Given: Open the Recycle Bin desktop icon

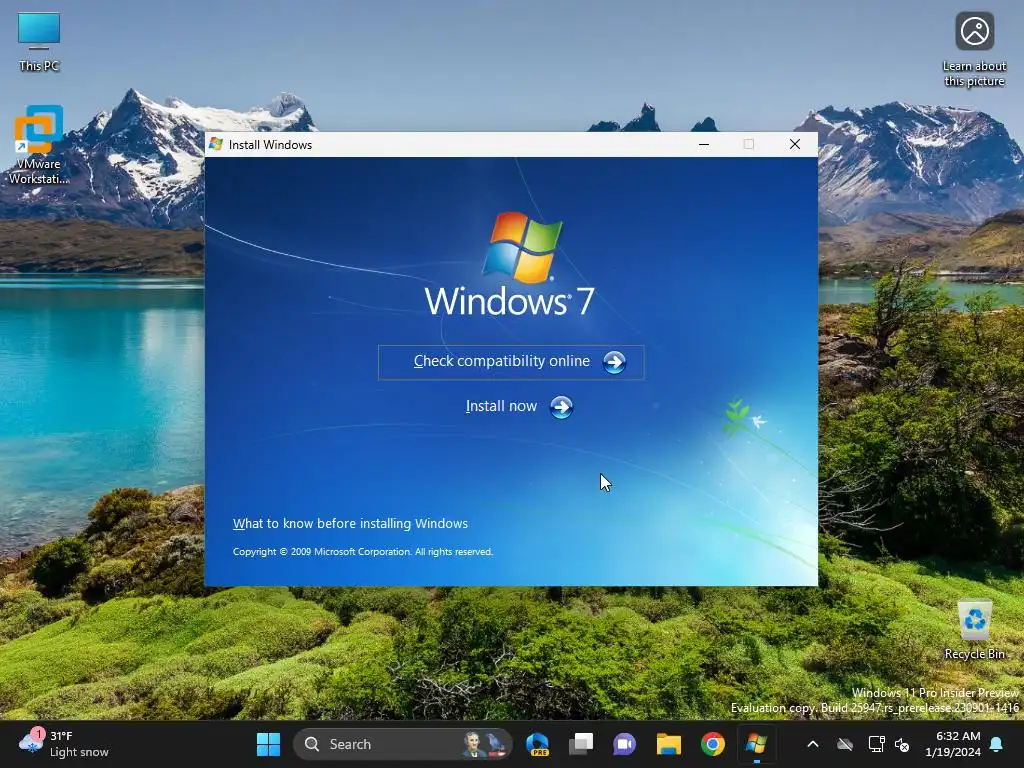Looking at the screenshot, I should (x=974, y=630).
